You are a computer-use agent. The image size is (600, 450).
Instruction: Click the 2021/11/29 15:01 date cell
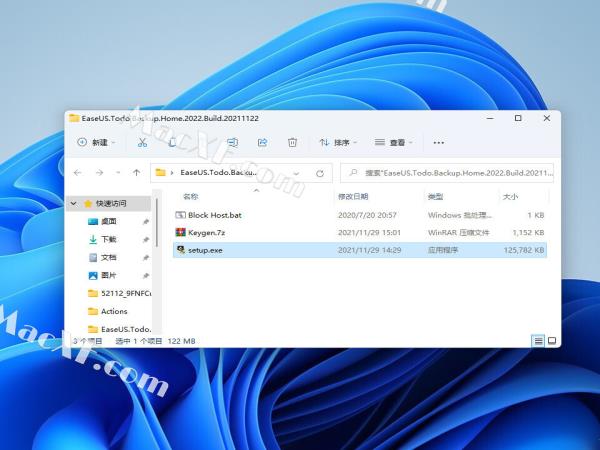[369, 232]
